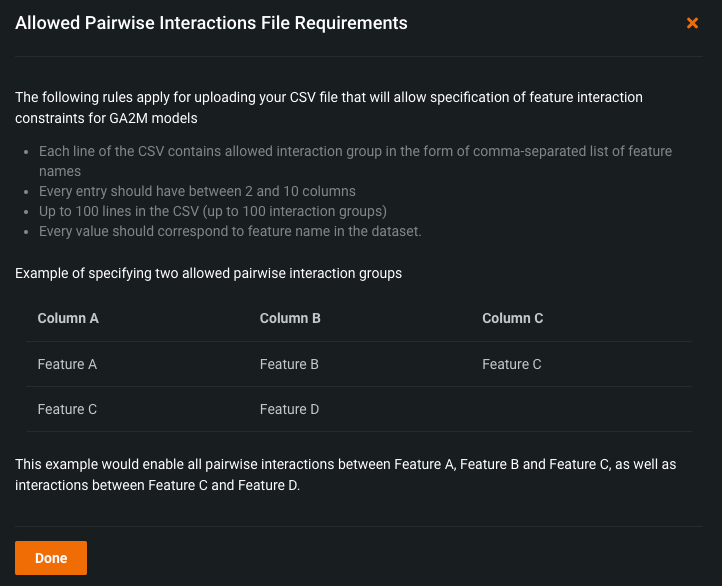Click the empty Column C cell in row two
The height and width of the screenshot is (586, 722).
[580, 409]
